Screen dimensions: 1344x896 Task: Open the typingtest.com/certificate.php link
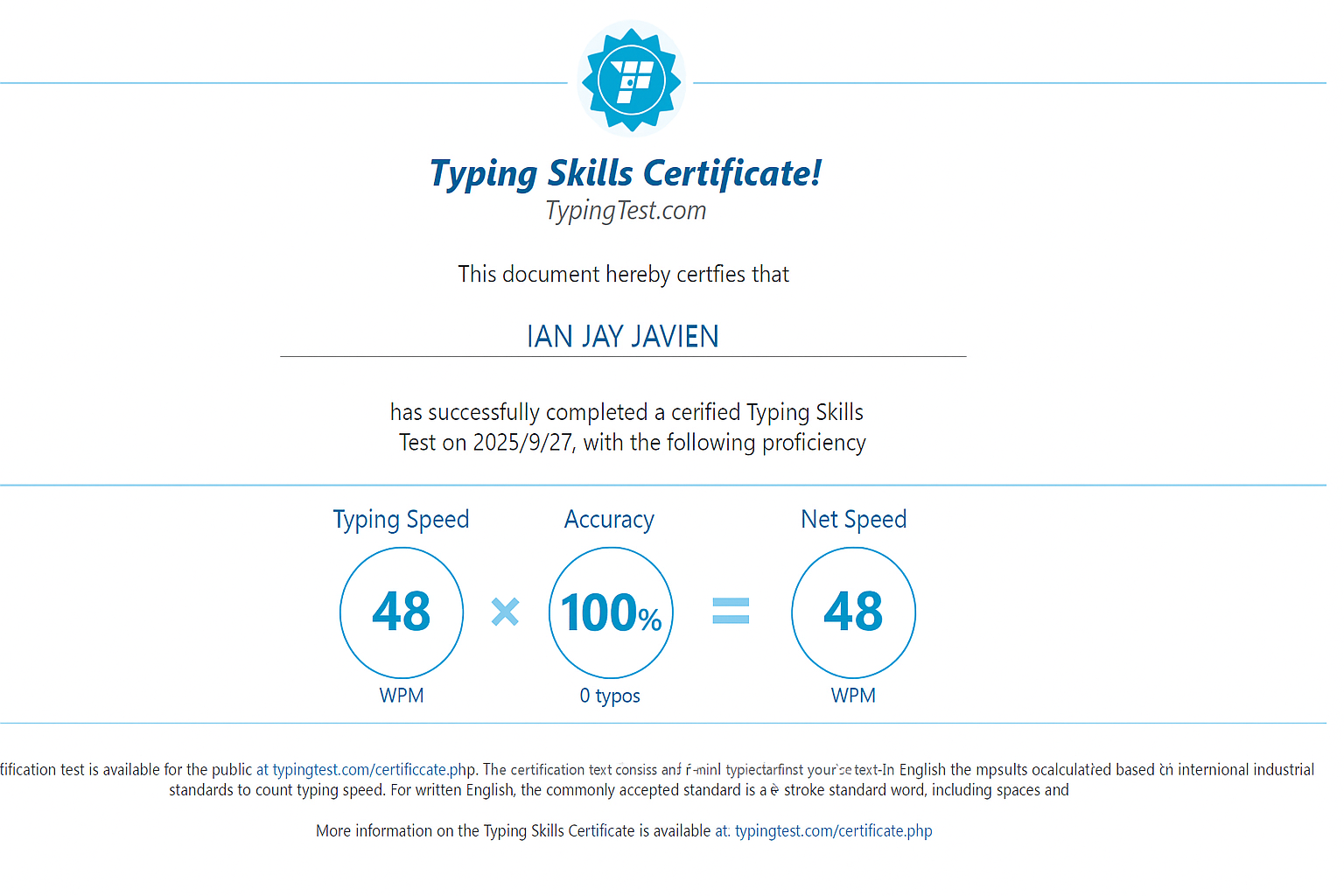click(832, 830)
